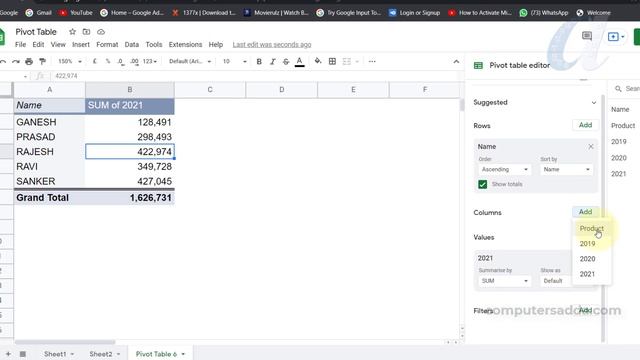Open the Data menu
Viewport: 640px width, 360px height.
point(131,44)
